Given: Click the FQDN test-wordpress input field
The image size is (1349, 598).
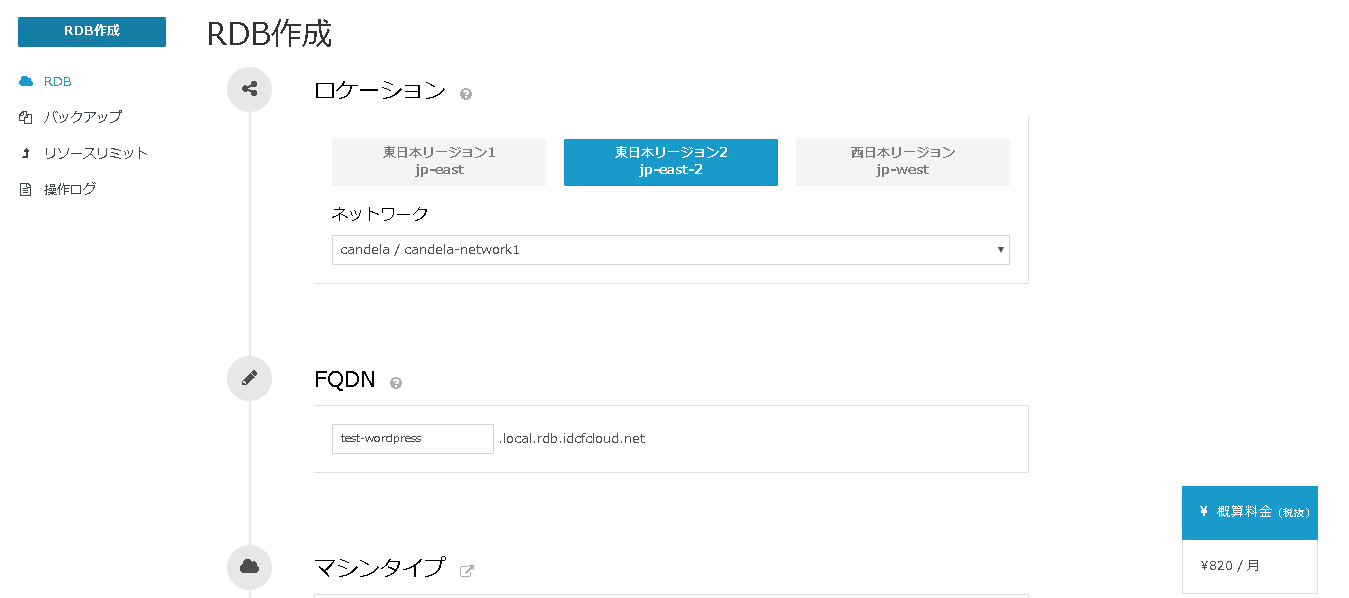Looking at the screenshot, I should tap(413, 439).
